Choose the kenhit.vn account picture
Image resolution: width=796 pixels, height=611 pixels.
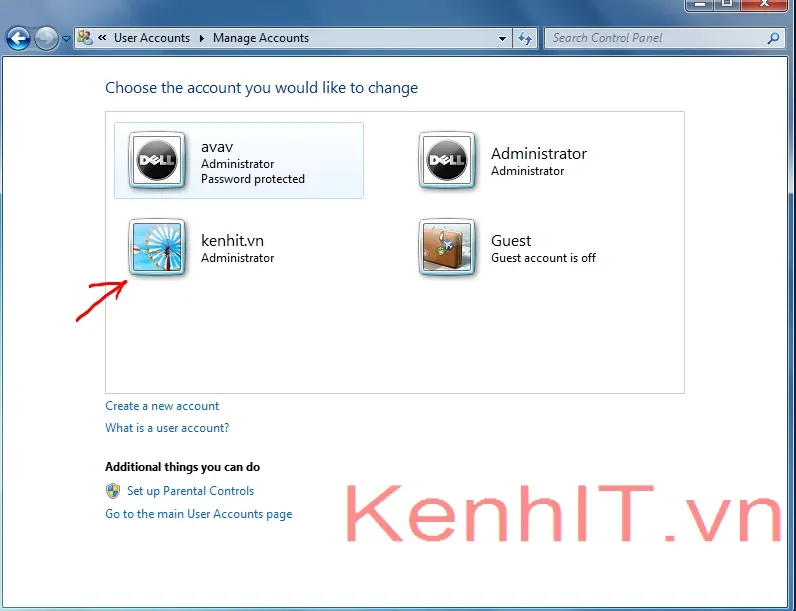coord(157,247)
